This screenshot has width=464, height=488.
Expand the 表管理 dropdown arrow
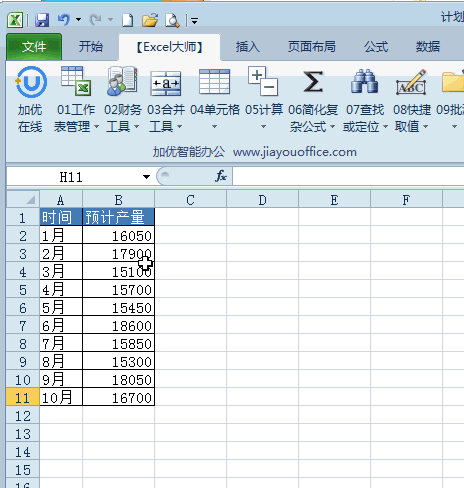(x=96, y=127)
